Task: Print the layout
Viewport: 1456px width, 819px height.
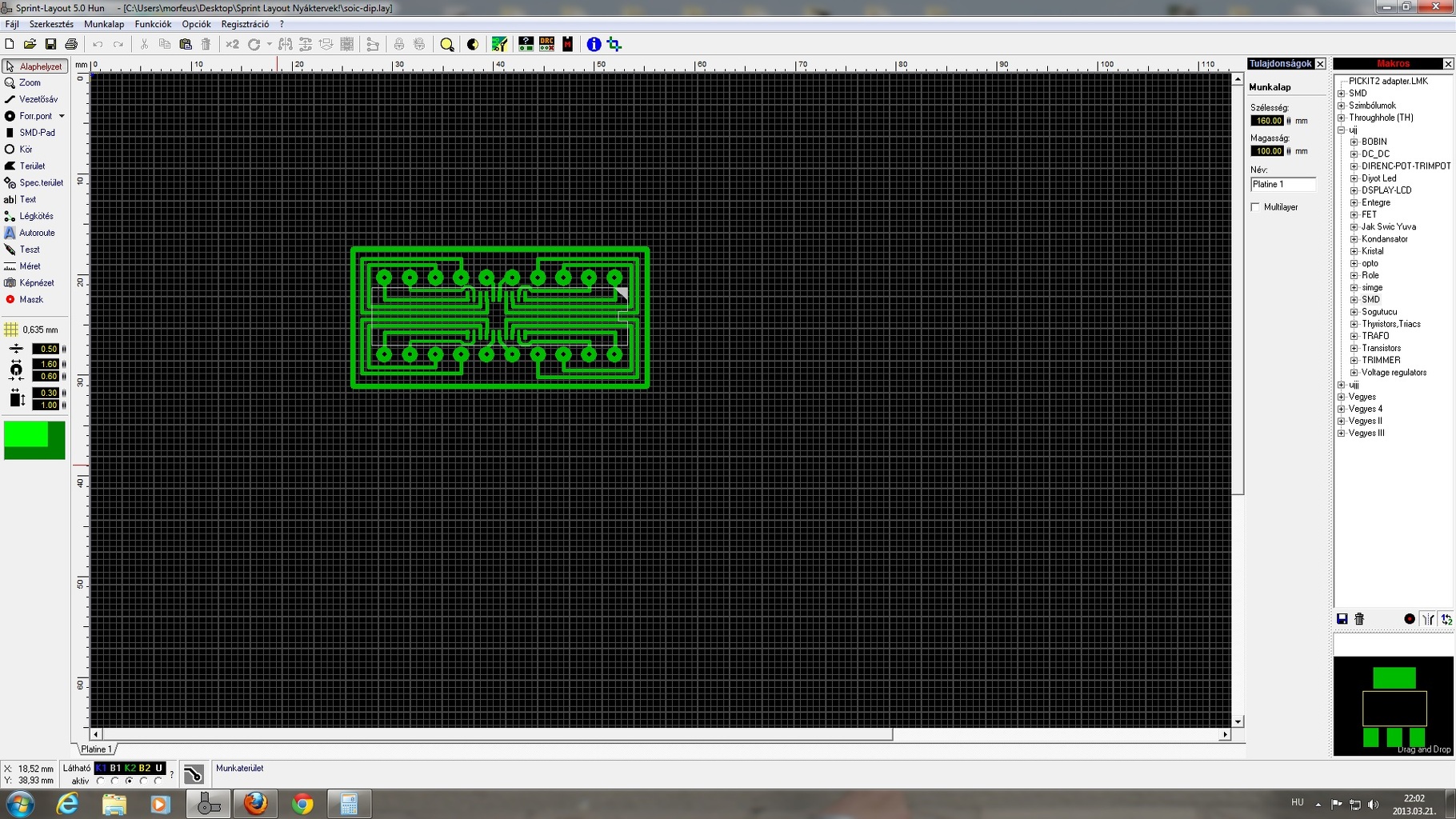Action: (x=71, y=45)
